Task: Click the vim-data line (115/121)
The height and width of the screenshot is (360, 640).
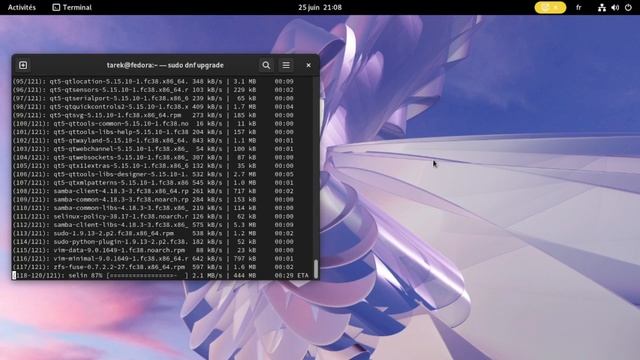Action: (153, 250)
